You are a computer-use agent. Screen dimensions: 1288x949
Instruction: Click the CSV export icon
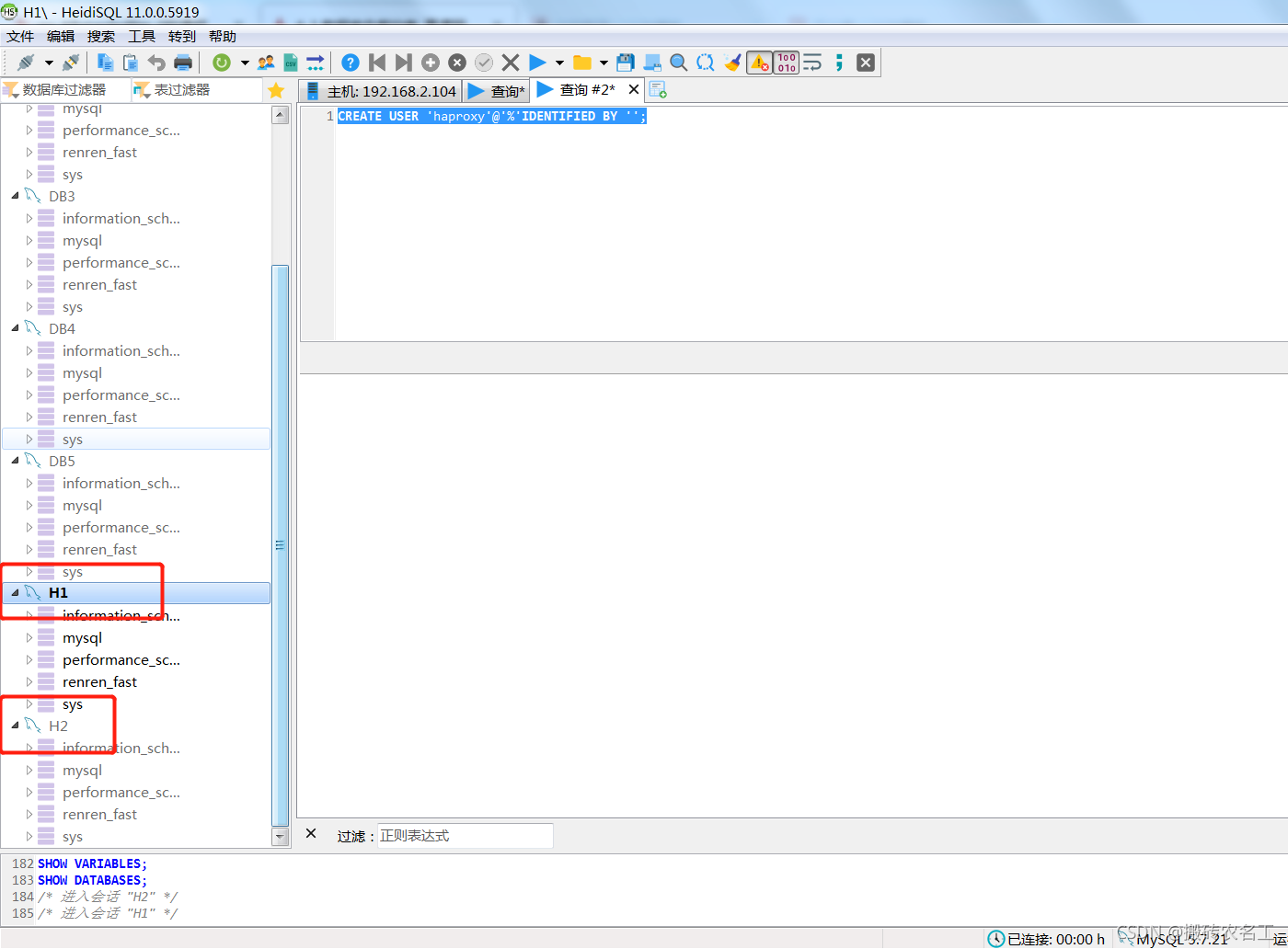click(x=291, y=63)
